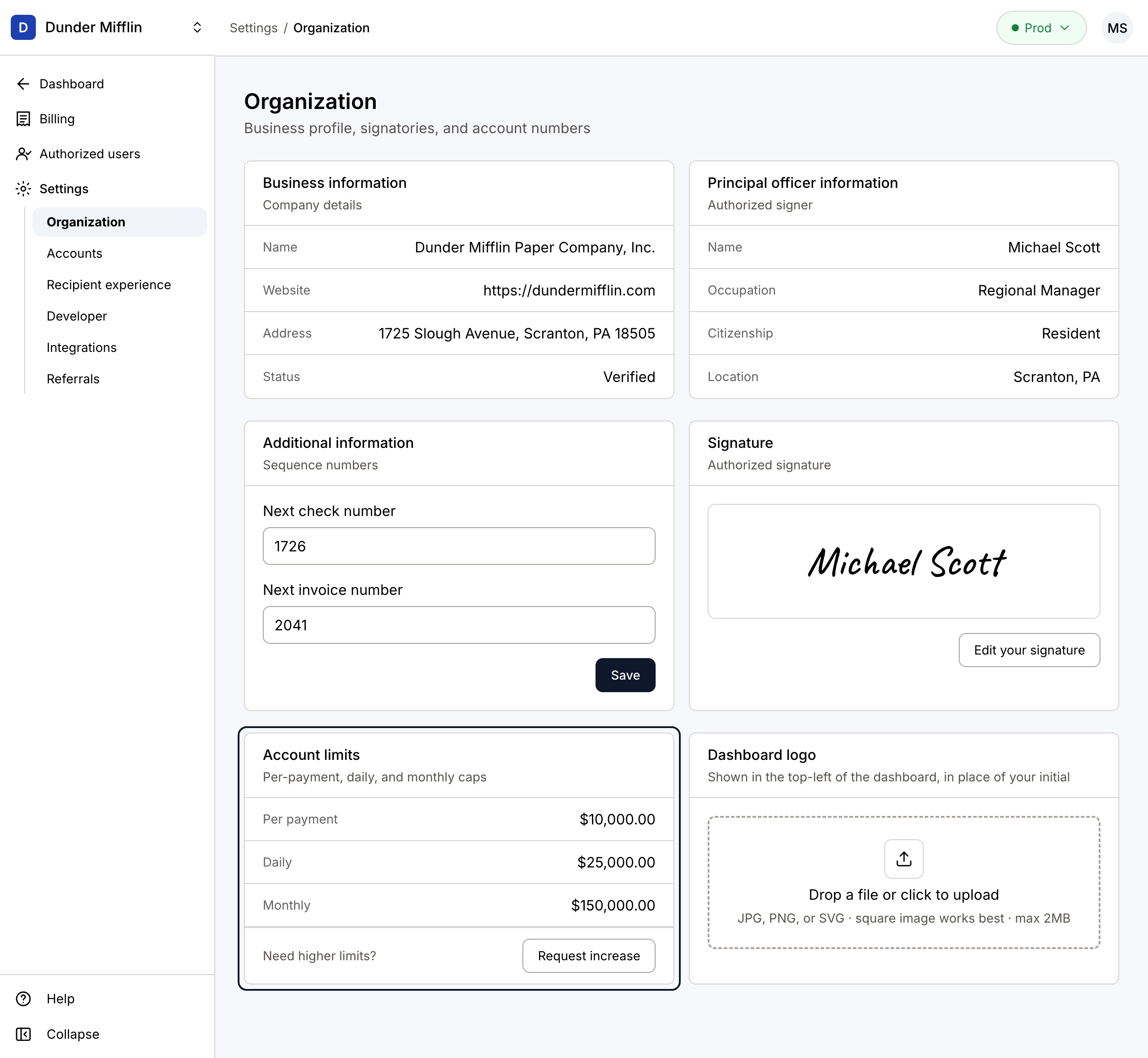Expand the Dunder Mifflin organization switcher
1148x1058 pixels.
197,27
